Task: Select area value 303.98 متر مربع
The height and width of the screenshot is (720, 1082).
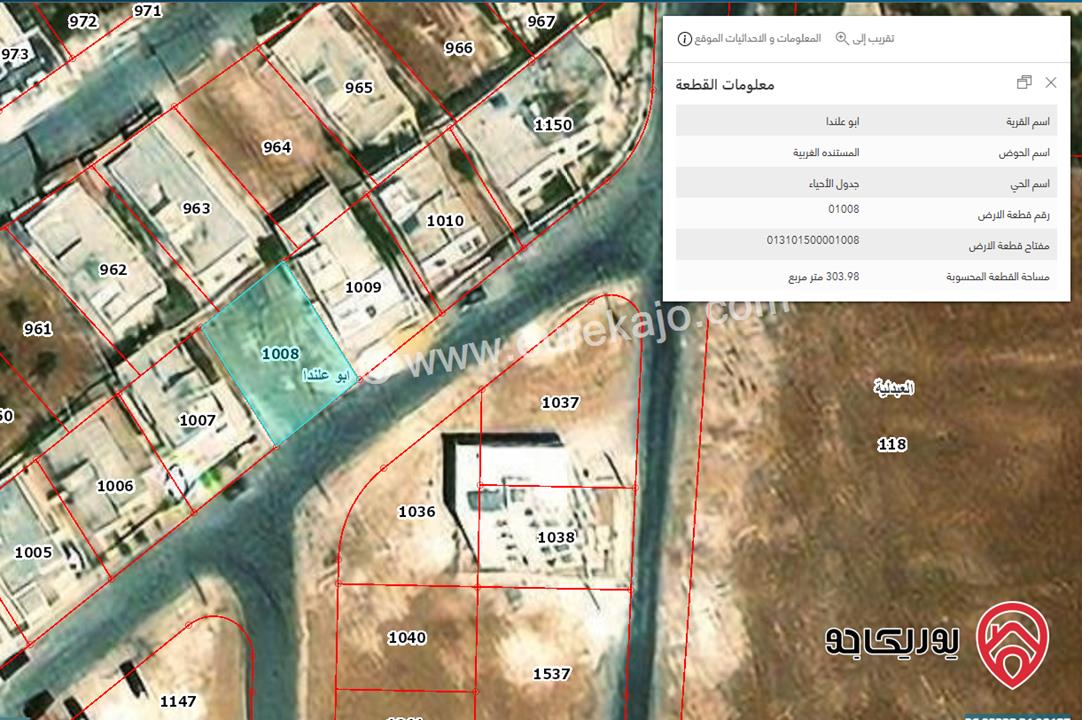Action: (824, 276)
